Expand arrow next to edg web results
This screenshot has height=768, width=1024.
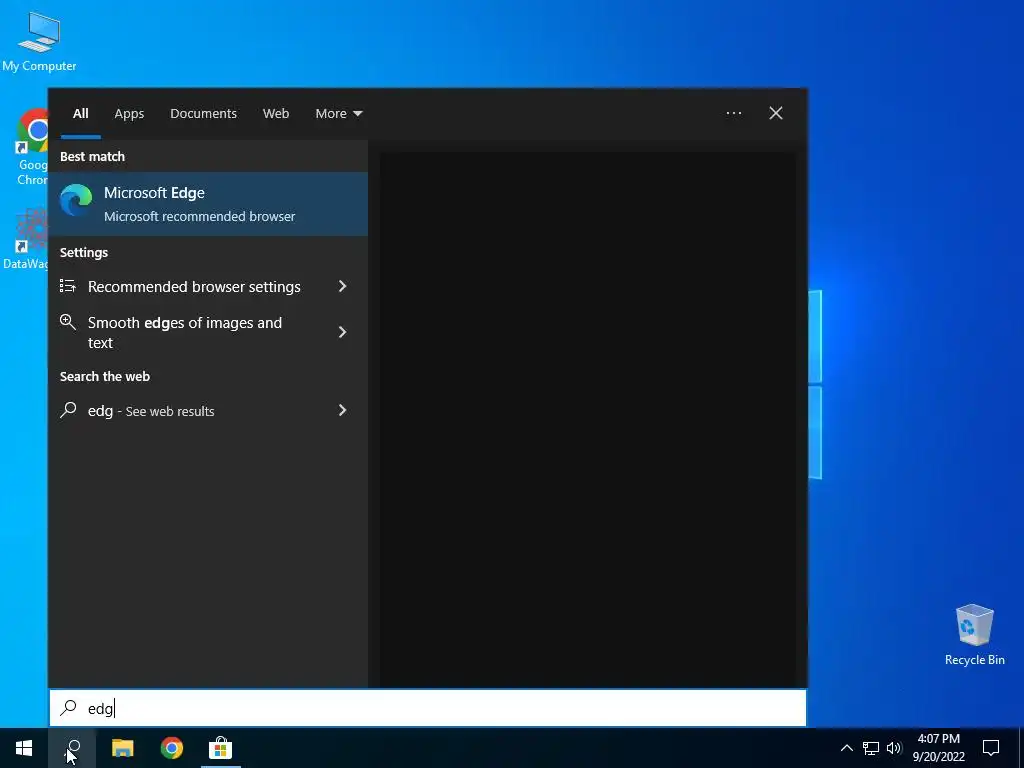[x=342, y=410]
